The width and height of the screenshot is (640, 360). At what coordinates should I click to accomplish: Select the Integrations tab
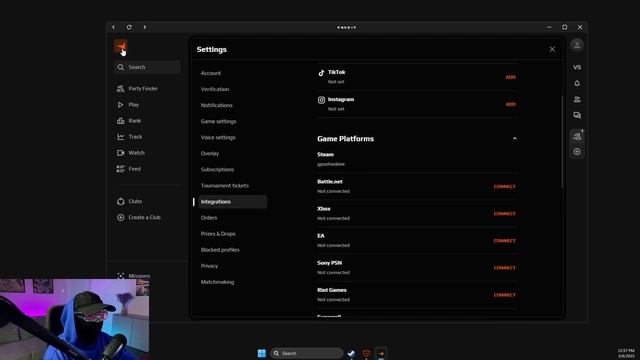pos(233,202)
